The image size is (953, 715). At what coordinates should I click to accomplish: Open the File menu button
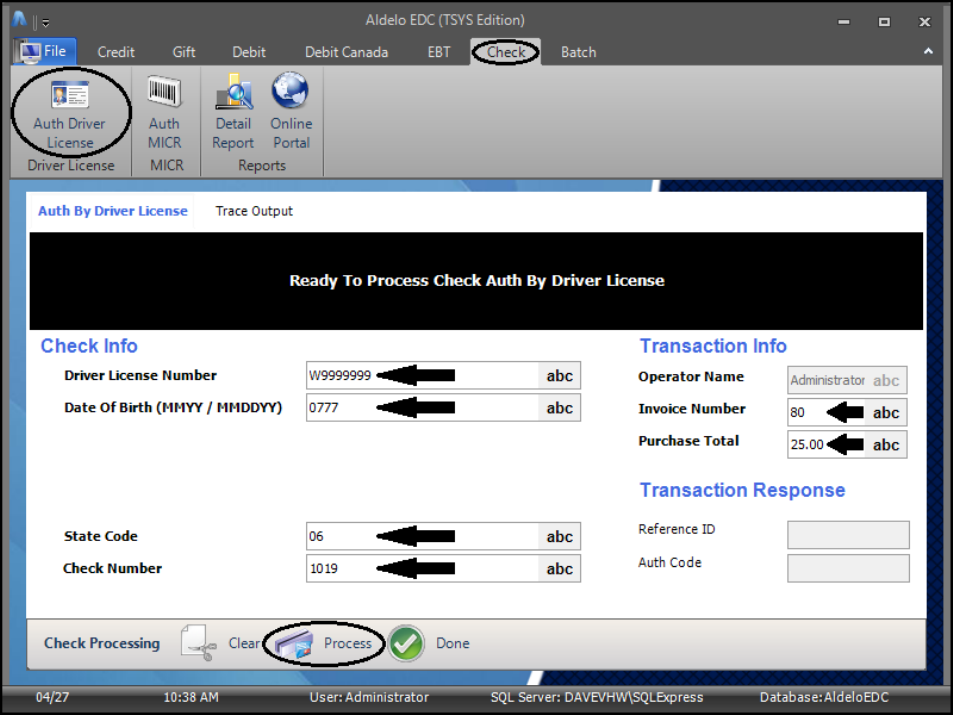click(x=44, y=52)
